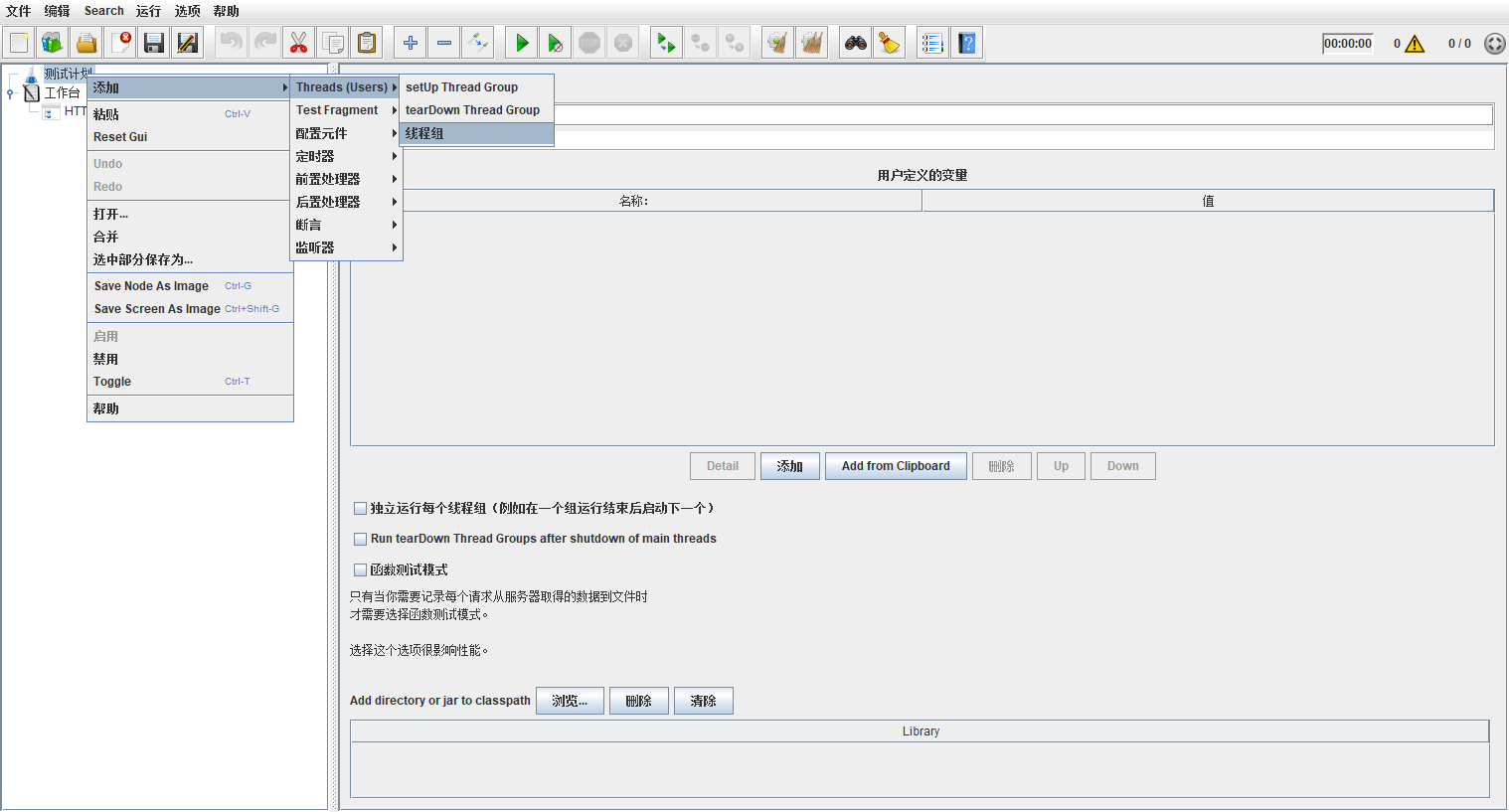Open the Search binoculars icon
The image size is (1509, 812).
point(856,42)
